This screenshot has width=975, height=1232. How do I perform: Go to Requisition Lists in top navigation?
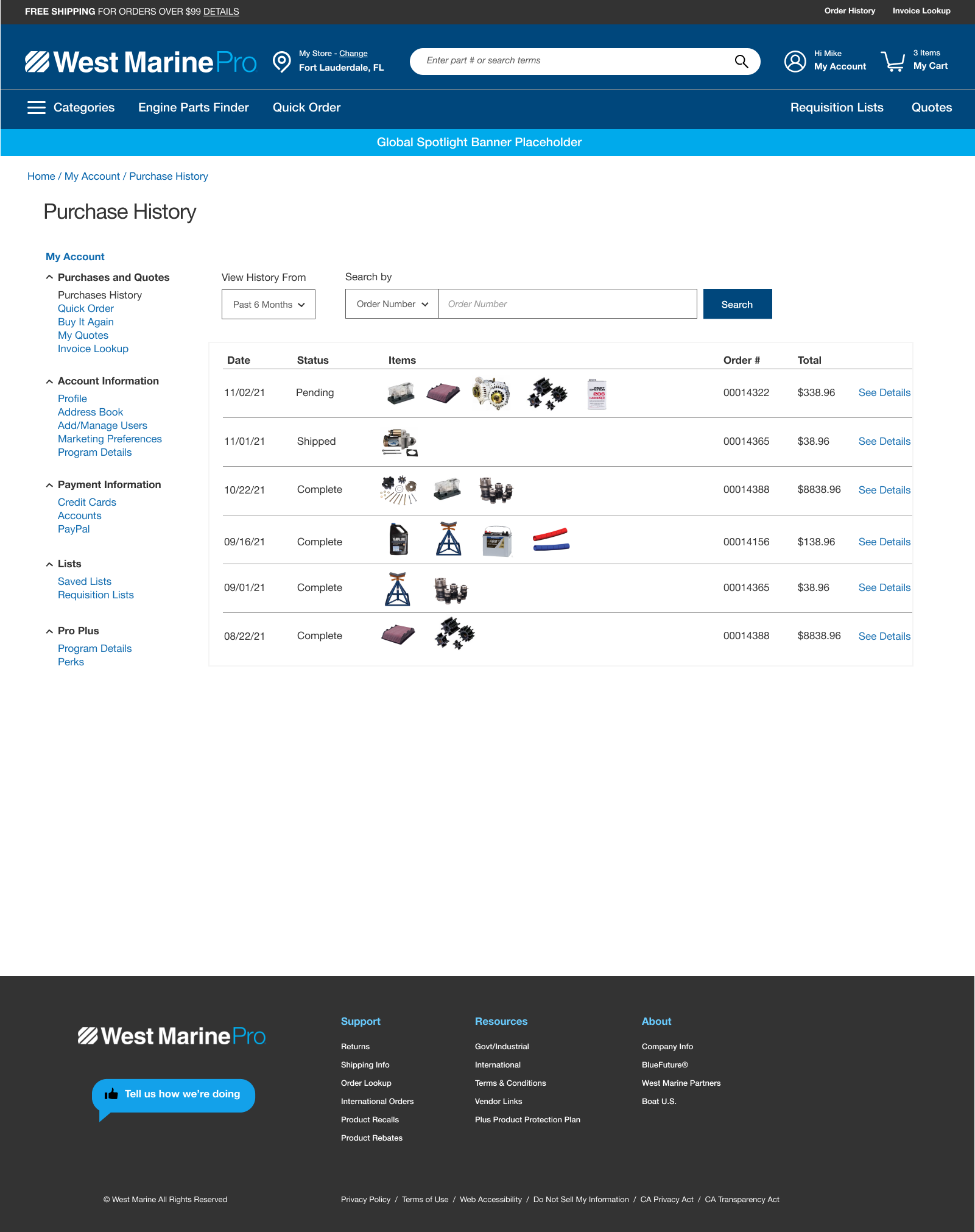tap(836, 108)
